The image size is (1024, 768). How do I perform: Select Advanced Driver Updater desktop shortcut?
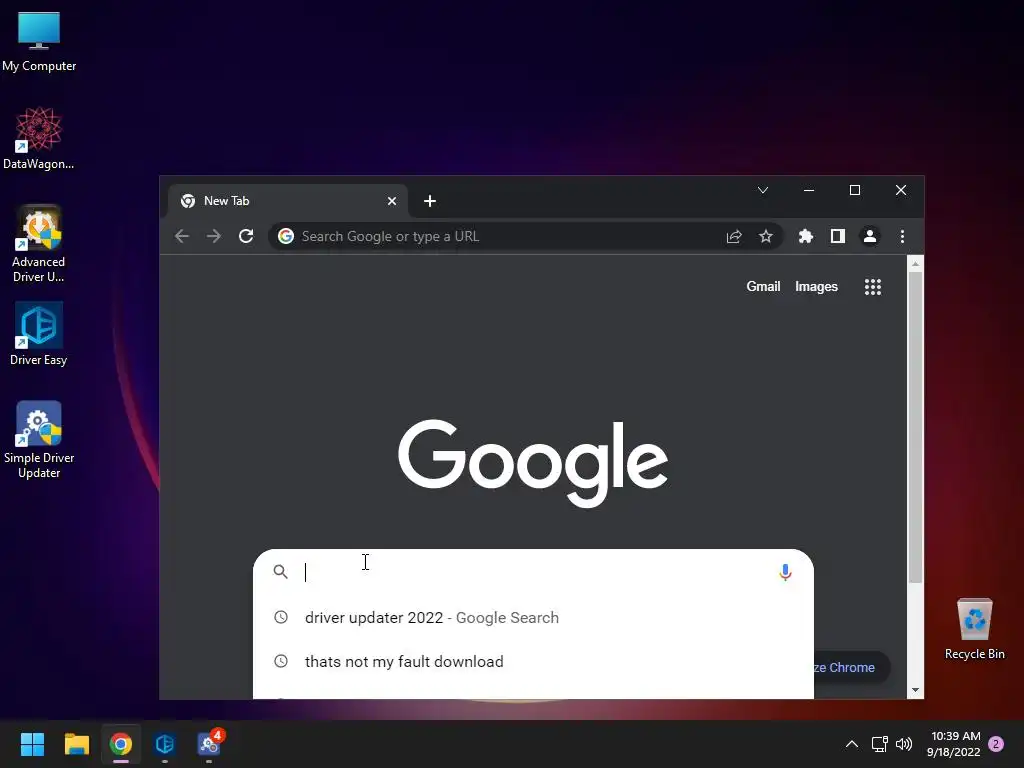[x=39, y=244]
